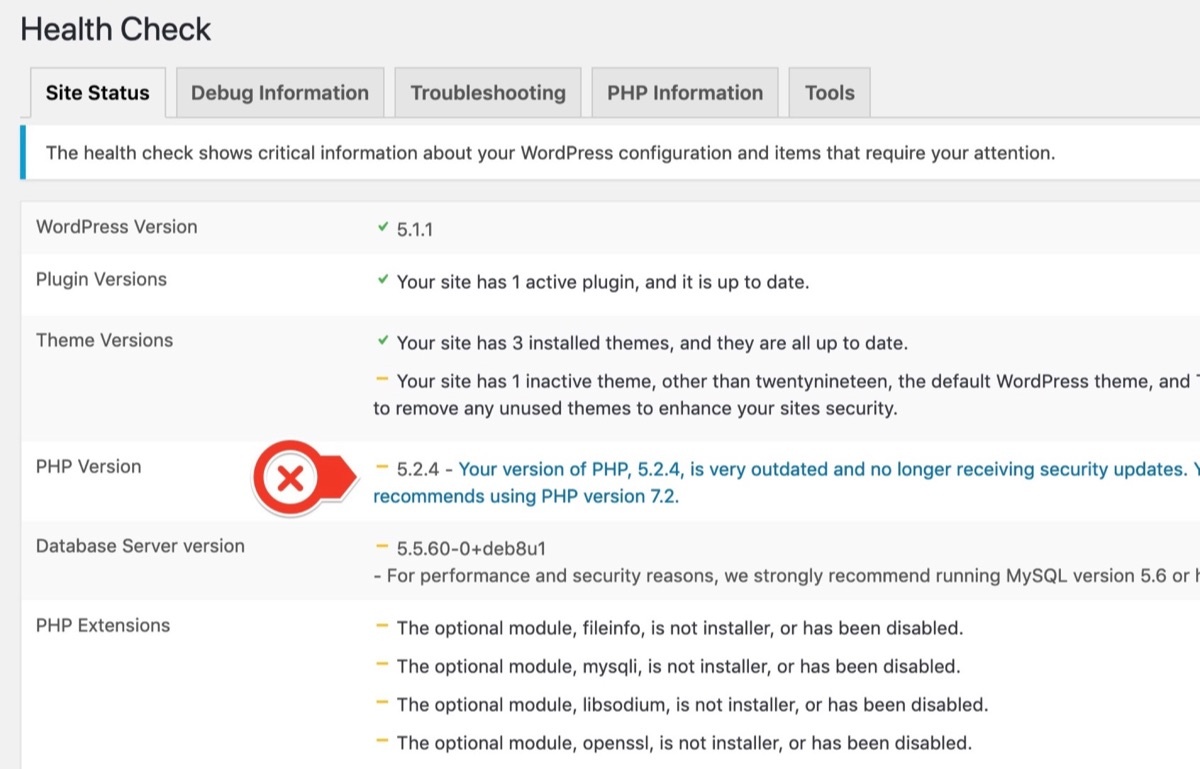Select the health check info notice text

(x=550, y=154)
